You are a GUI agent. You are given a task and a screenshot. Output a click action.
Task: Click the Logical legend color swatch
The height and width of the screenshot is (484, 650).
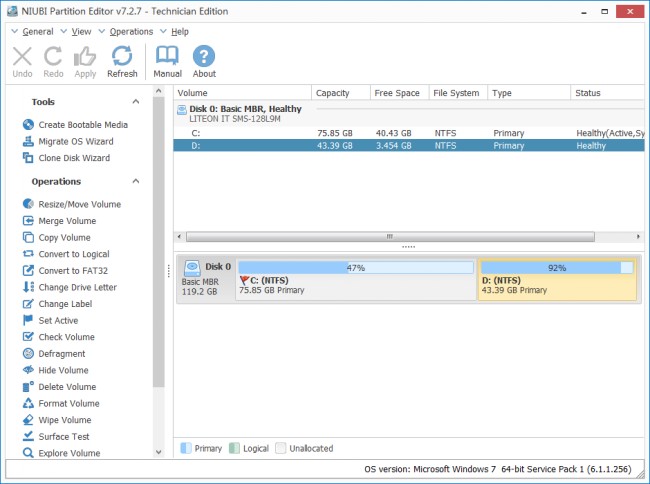[x=234, y=448]
